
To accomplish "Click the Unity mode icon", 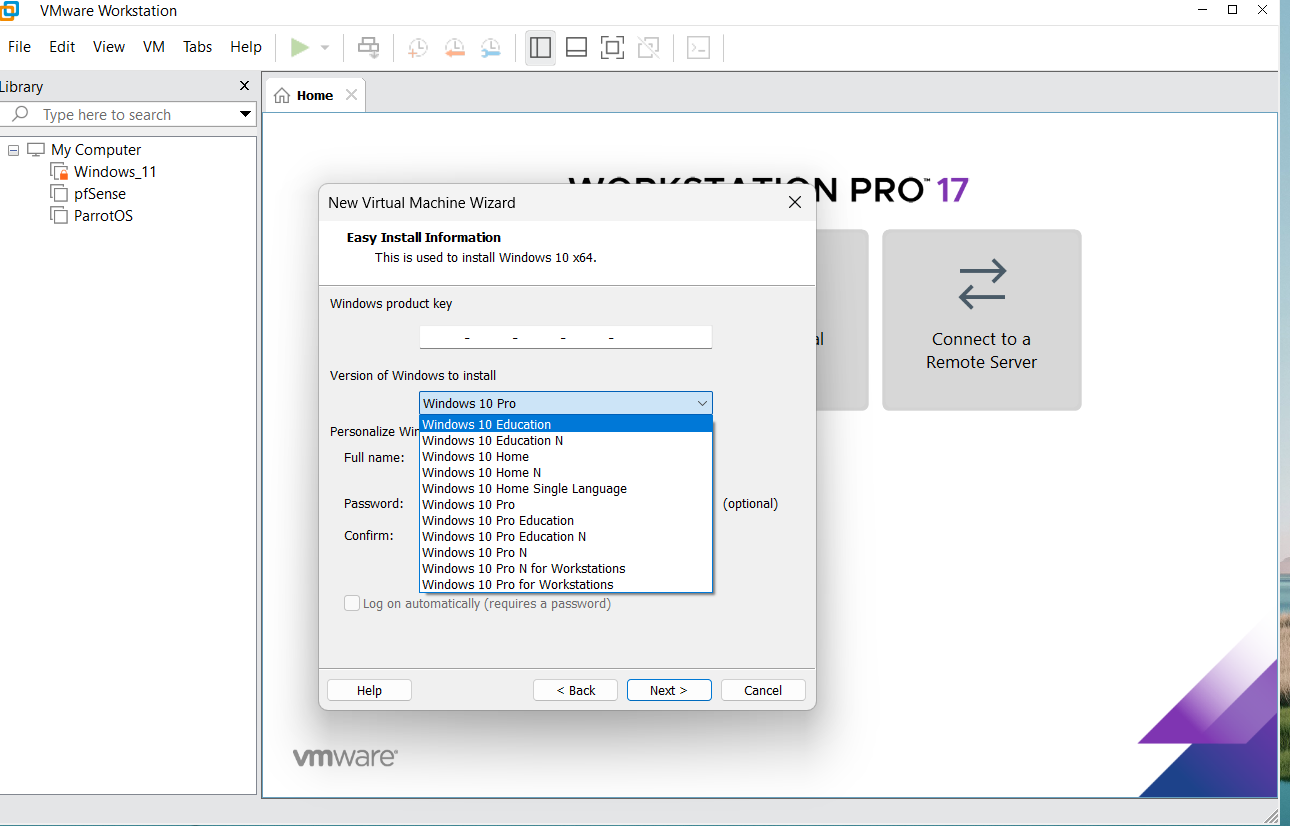I will pyautogui.click(x=648, y=47).
